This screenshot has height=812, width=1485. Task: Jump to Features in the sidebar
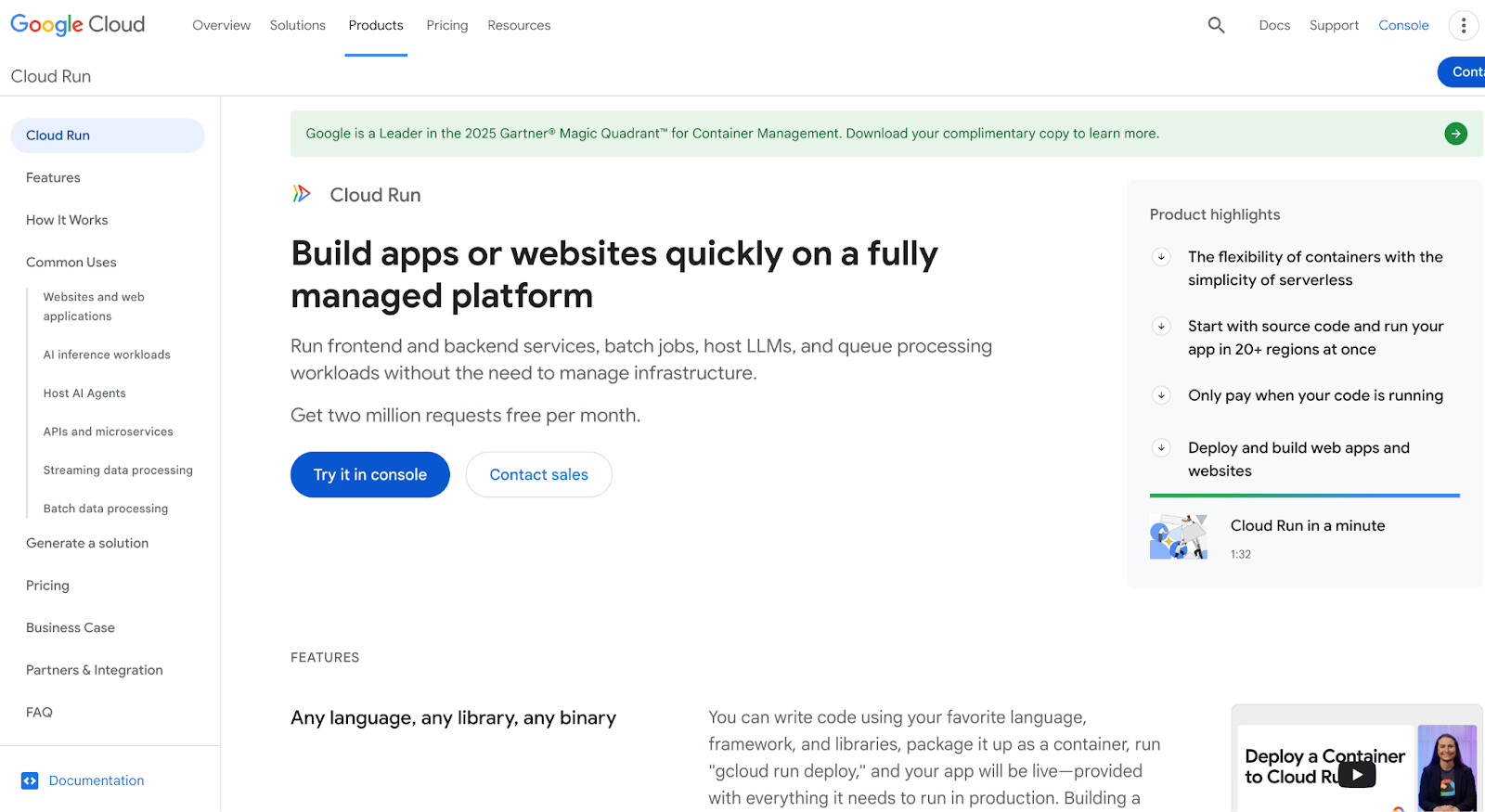click(53, 177)
